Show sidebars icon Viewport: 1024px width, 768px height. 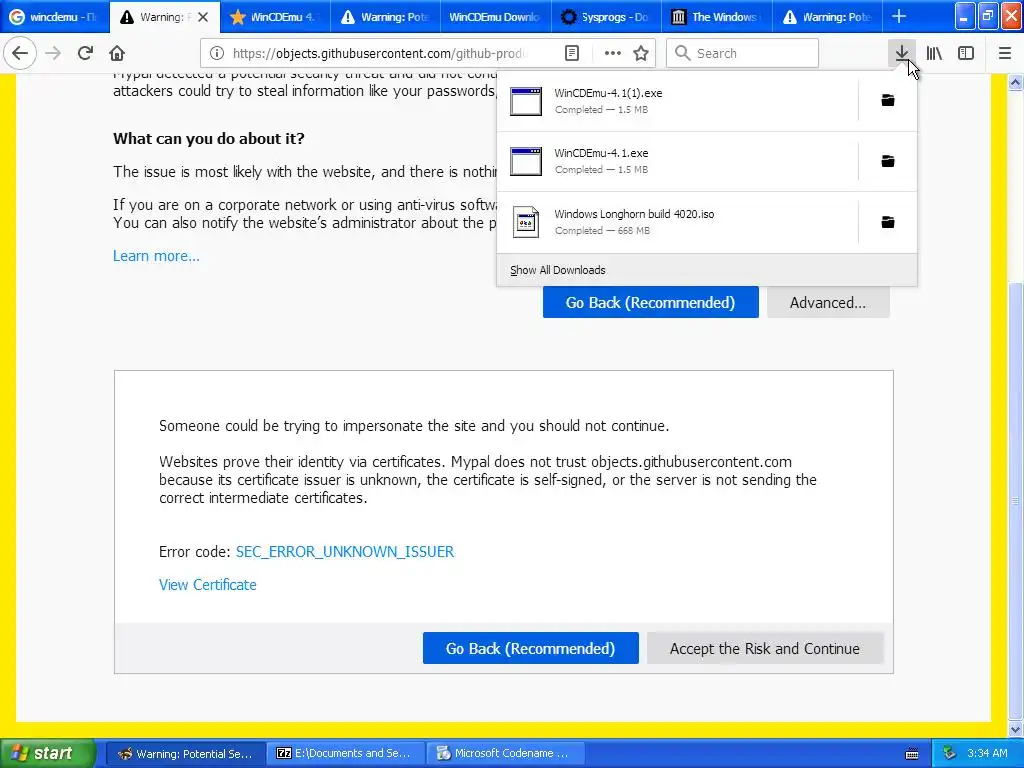(966, 54)
